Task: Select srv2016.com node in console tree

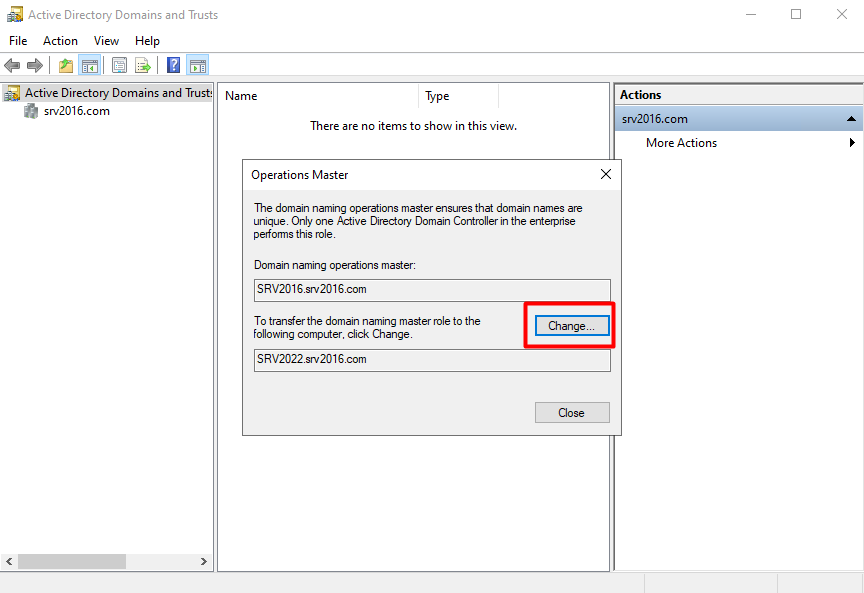Action: [x=77, y=111]
